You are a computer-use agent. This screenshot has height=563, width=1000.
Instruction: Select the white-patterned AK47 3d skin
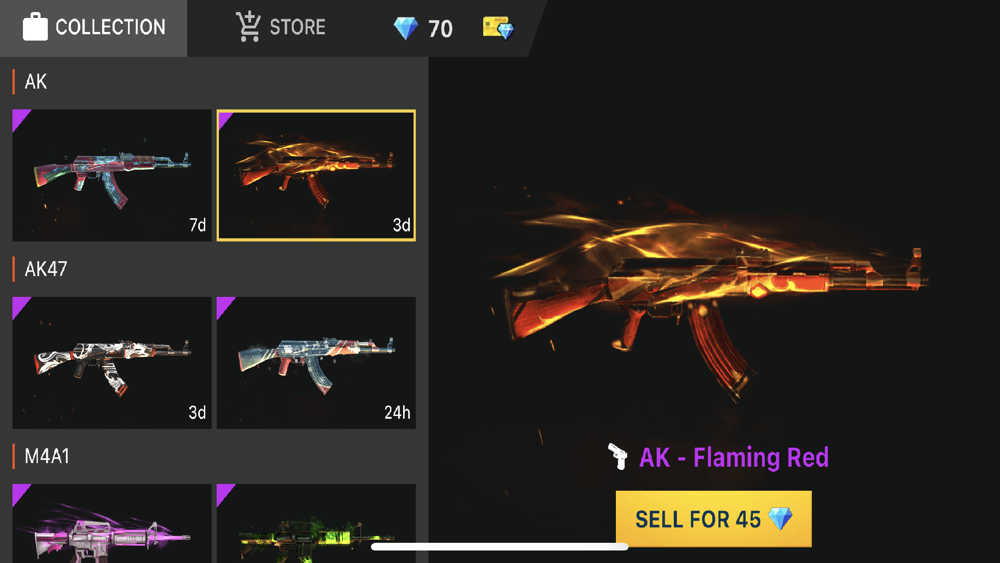(112, 363)
